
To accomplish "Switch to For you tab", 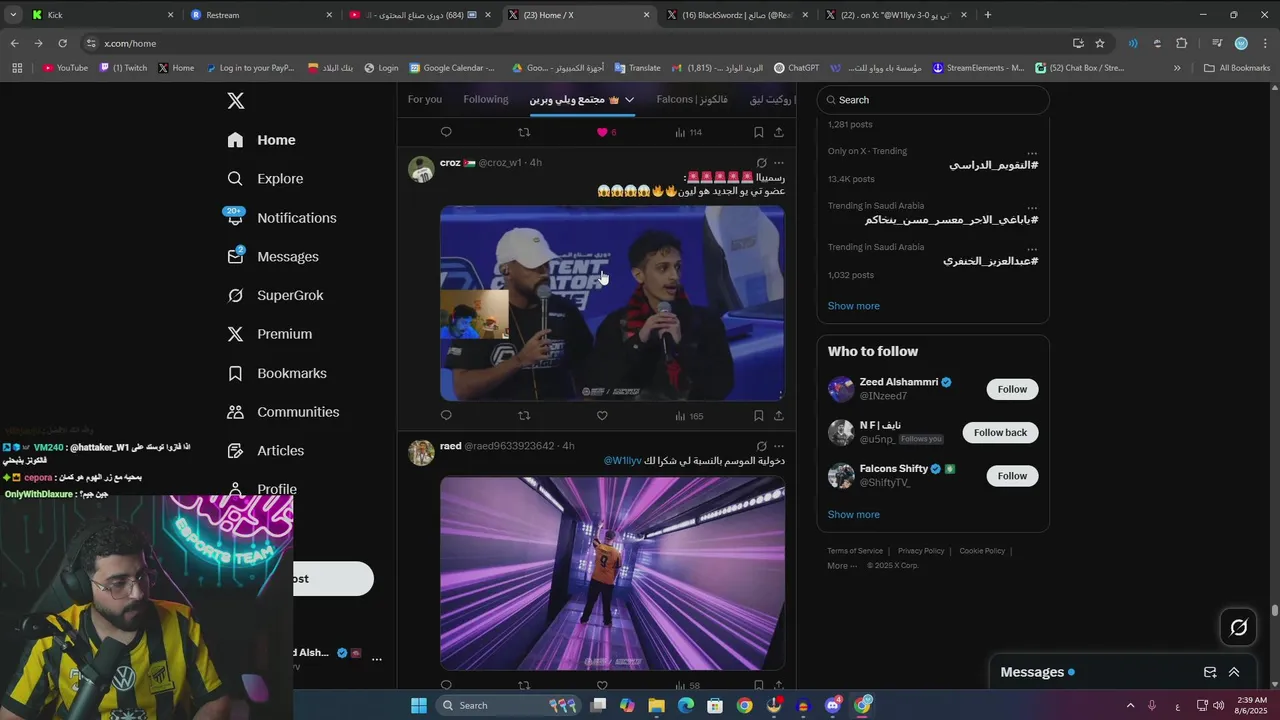I will (x=424, y=99).
